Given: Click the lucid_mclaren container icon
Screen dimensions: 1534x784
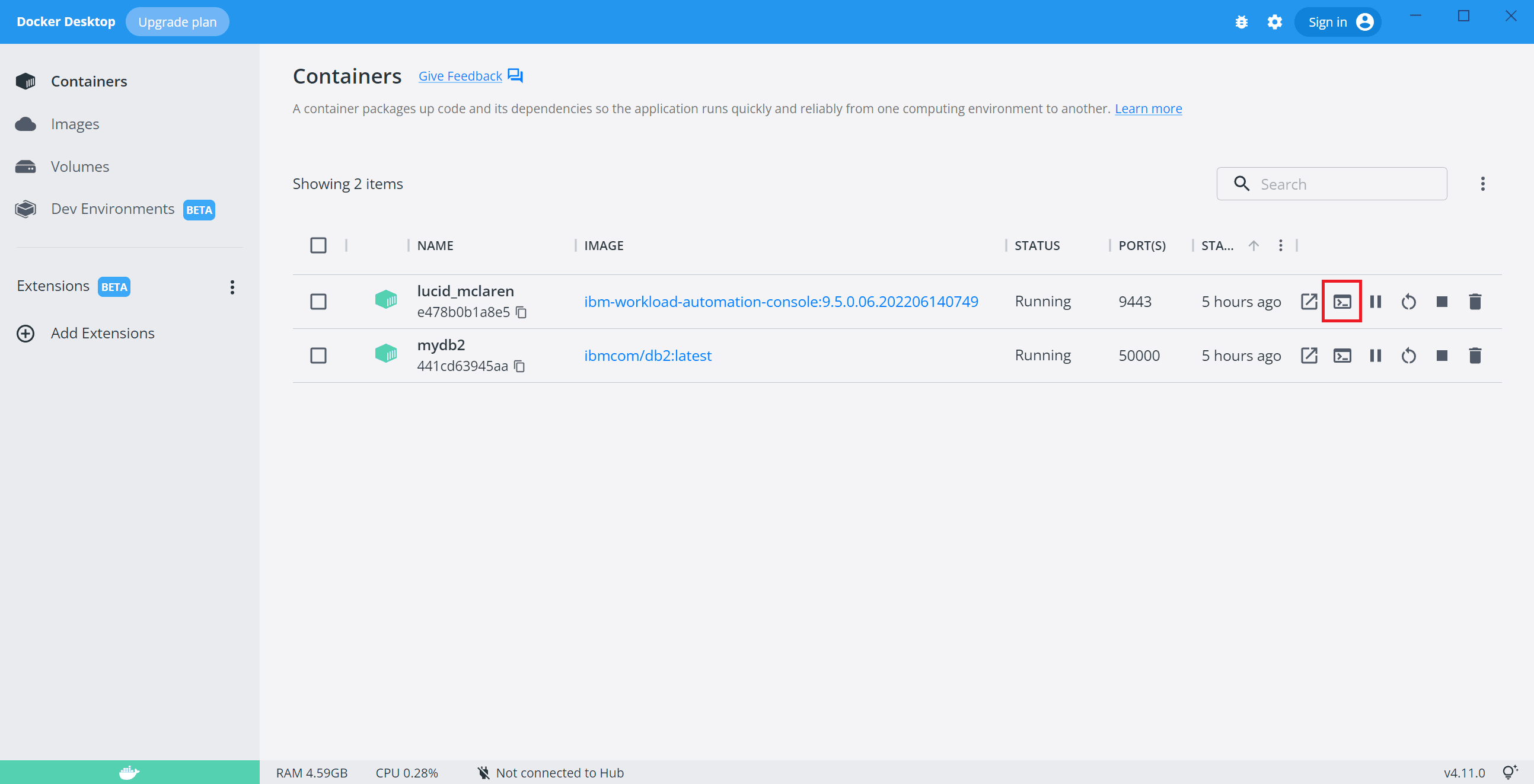Looking at the screenshot, I should 386,299.
